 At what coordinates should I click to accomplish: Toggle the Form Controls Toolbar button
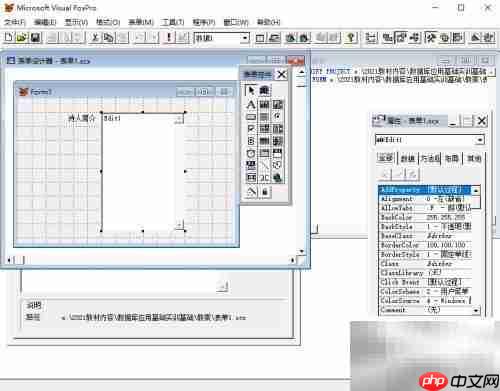coord(430,38)
